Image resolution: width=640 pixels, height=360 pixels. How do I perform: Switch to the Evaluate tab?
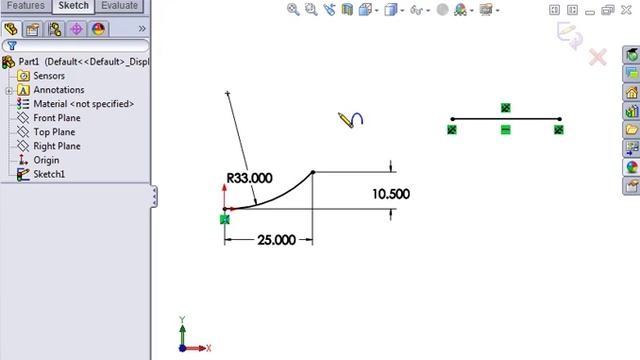tap(119, 6)
